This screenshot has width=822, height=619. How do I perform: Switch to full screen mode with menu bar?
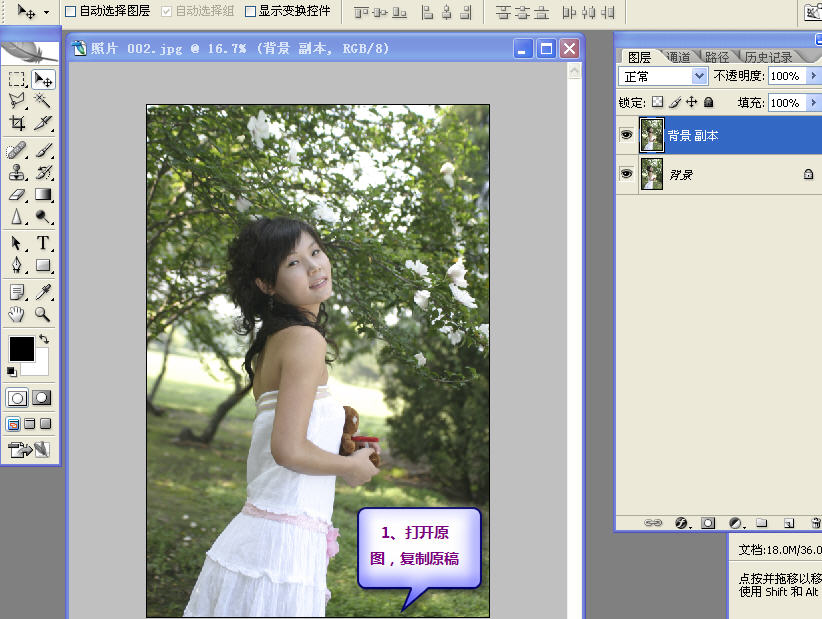tap(30, 423)
